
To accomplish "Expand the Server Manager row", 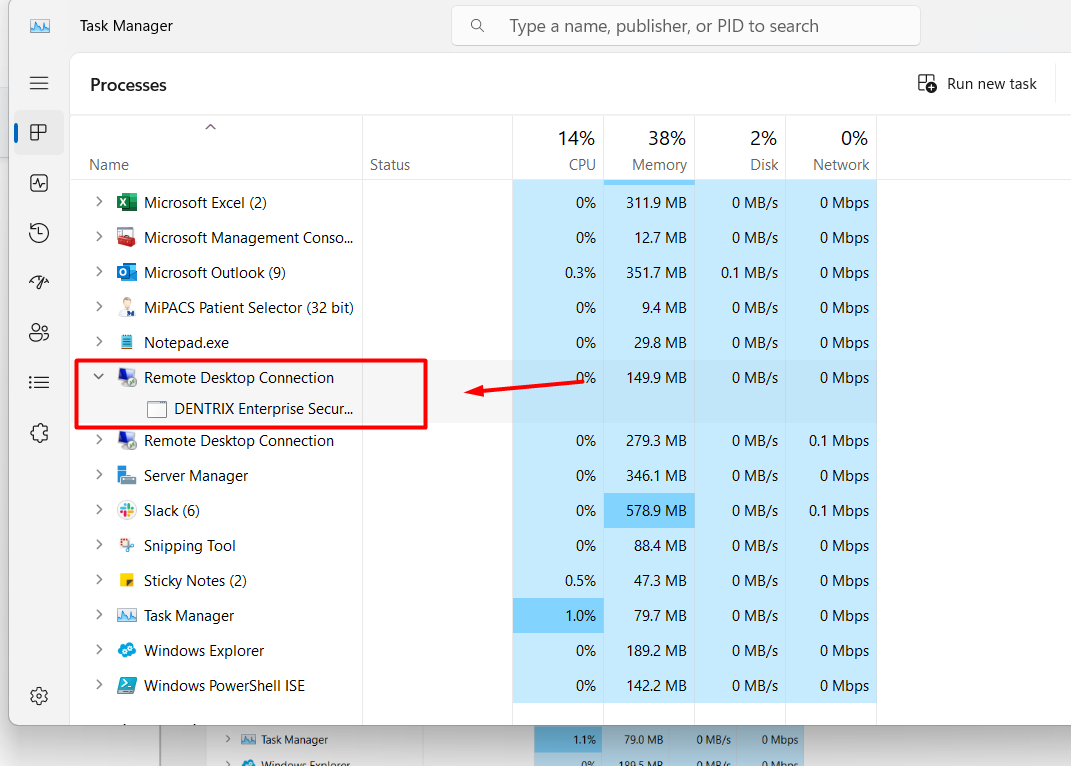I will pos(99,474).
